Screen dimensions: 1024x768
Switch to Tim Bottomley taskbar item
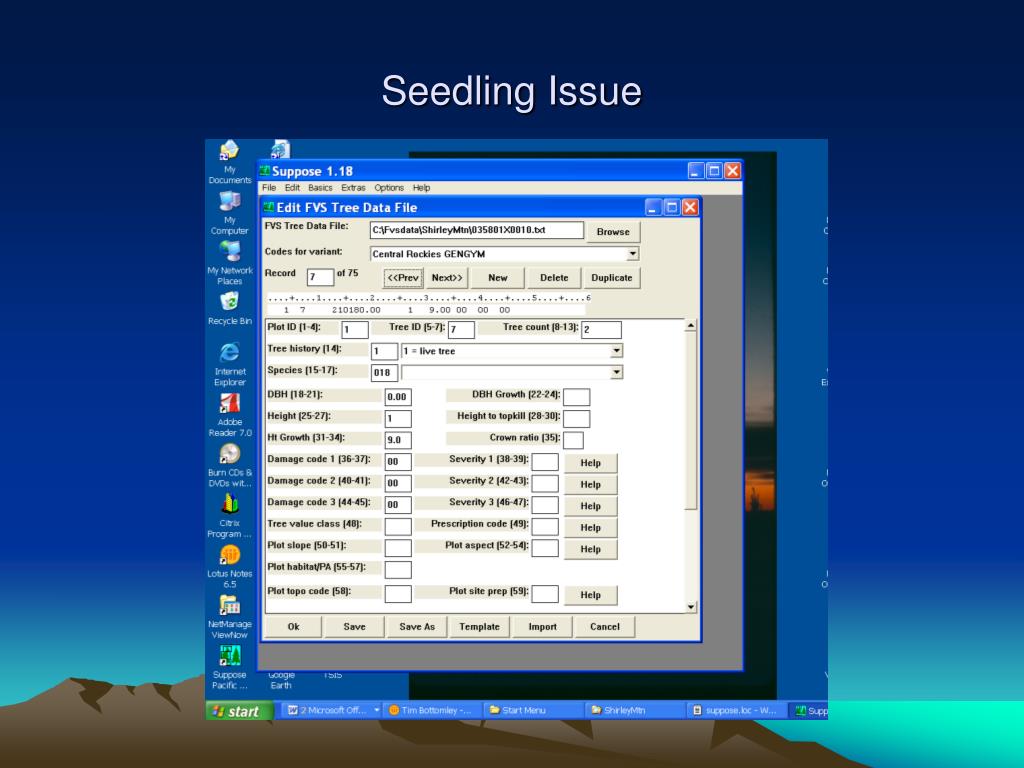coord(434,710)
